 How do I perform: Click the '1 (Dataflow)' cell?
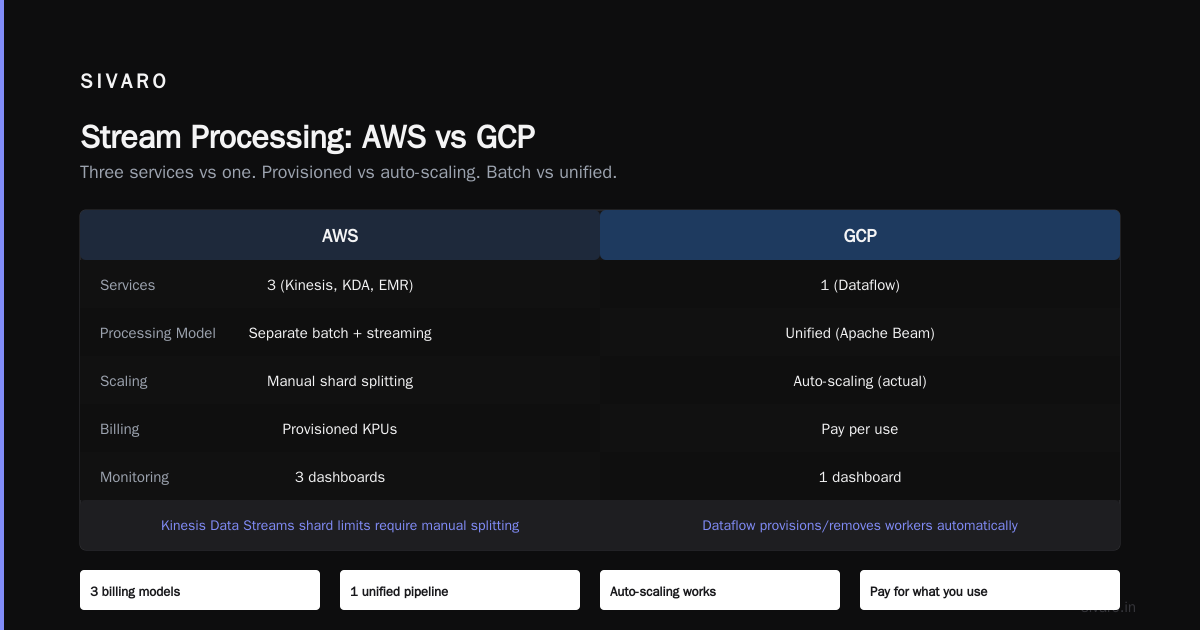click(x=860, y=285)
